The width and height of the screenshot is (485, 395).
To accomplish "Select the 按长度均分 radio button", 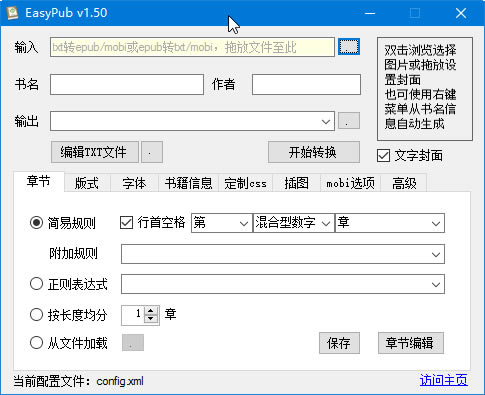I will click(x=36, y=315).
